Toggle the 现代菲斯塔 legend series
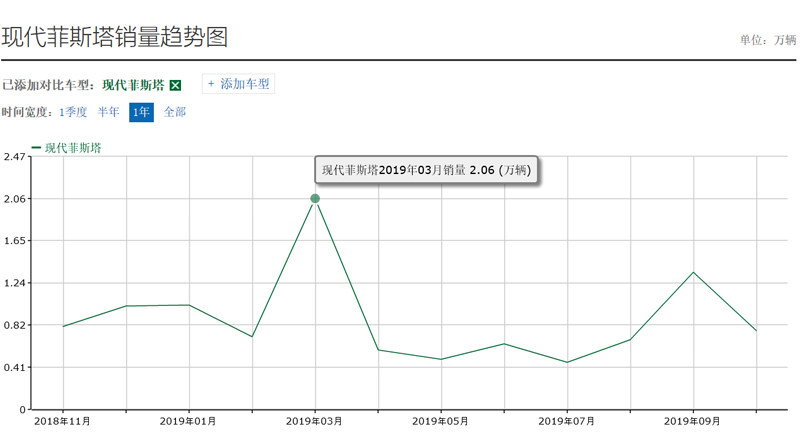The width and height of the screenshot is (800, 446). 66,148
